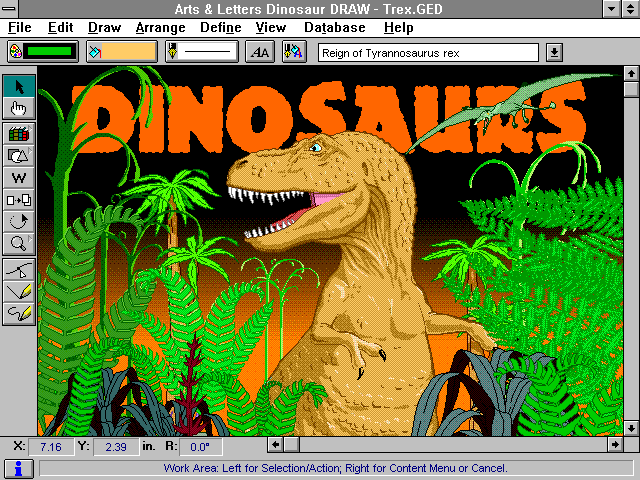Image resolution: width=640 pixels, height=480 pixels.
Task: Select the freehand curve pencil tool
Action: click(x=19, y=313)
